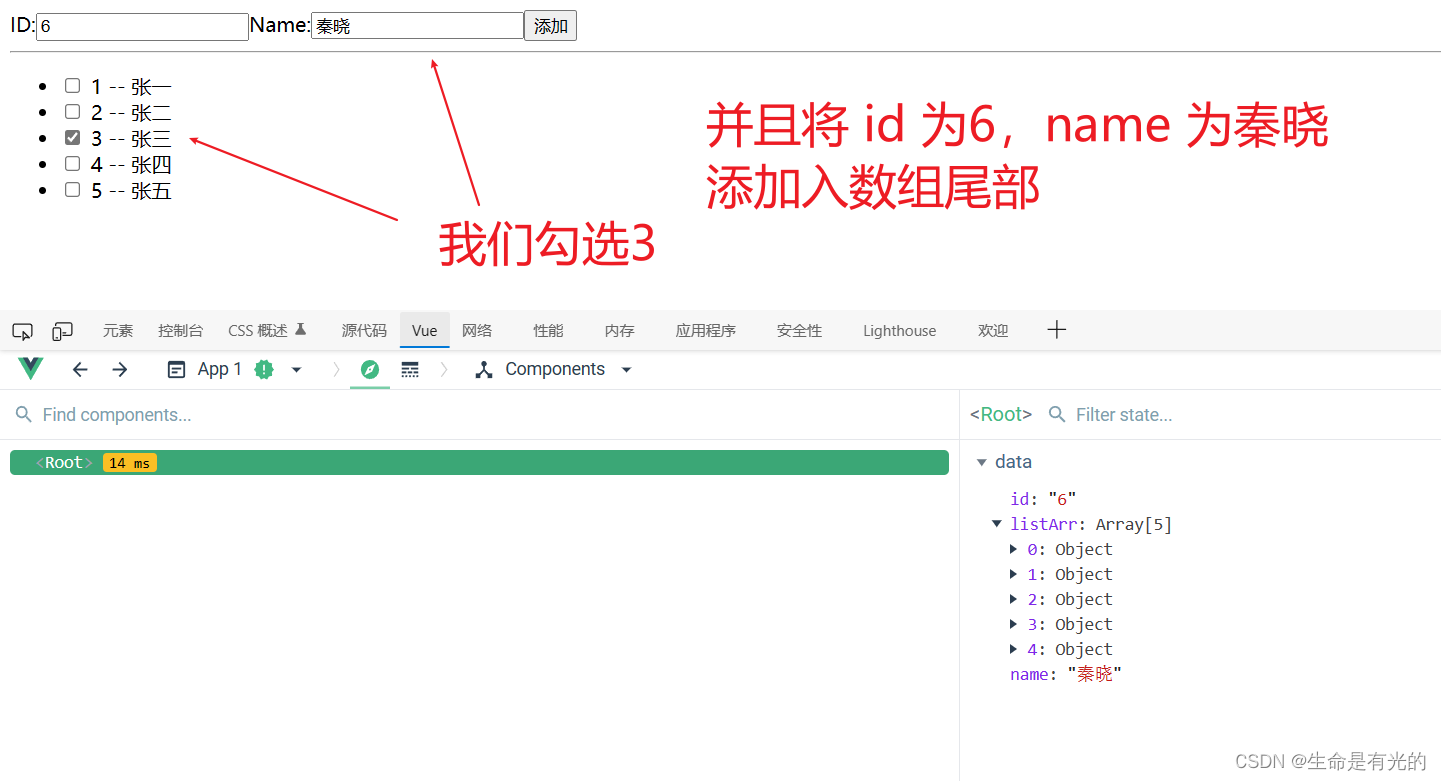The width and height of the screenshot is (1441, 781).
Task: Switch to the 控制台 tab
Action: pyautogui.click(x=180, y=331)
